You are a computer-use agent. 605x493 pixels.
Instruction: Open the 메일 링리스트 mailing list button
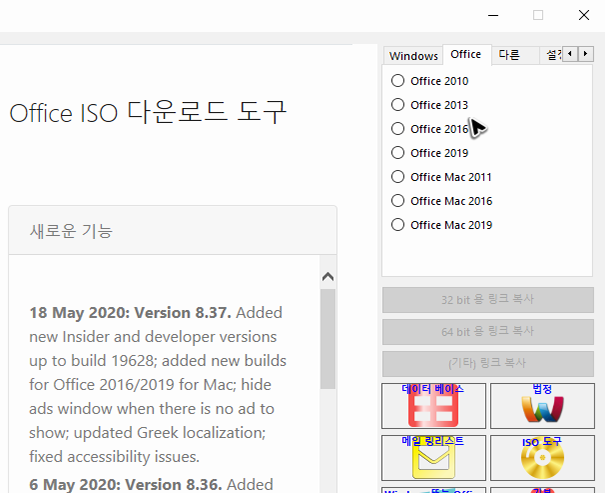(x=433, y=458)
